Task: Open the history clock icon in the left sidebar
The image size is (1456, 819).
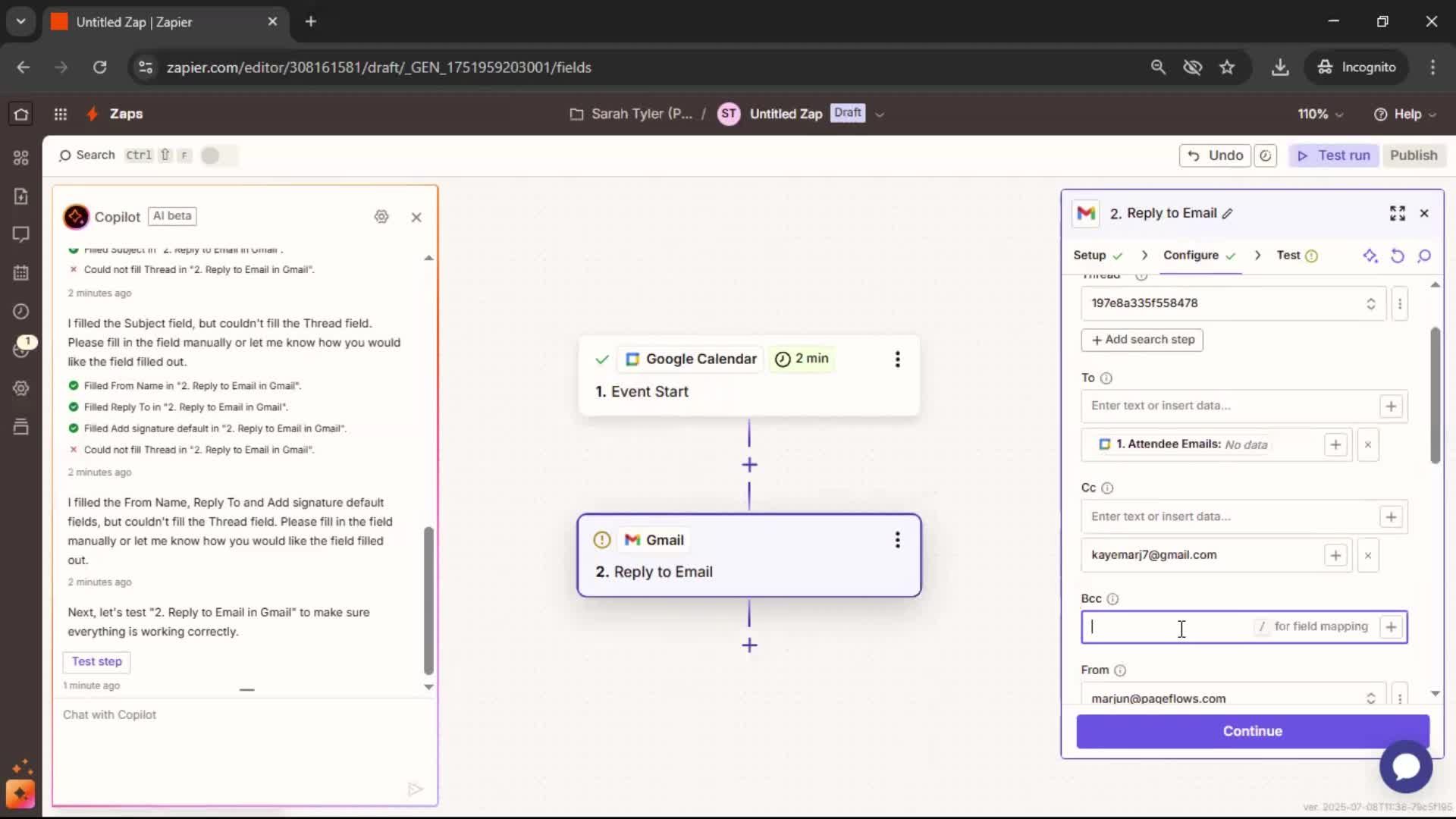Action: [21, 311]
